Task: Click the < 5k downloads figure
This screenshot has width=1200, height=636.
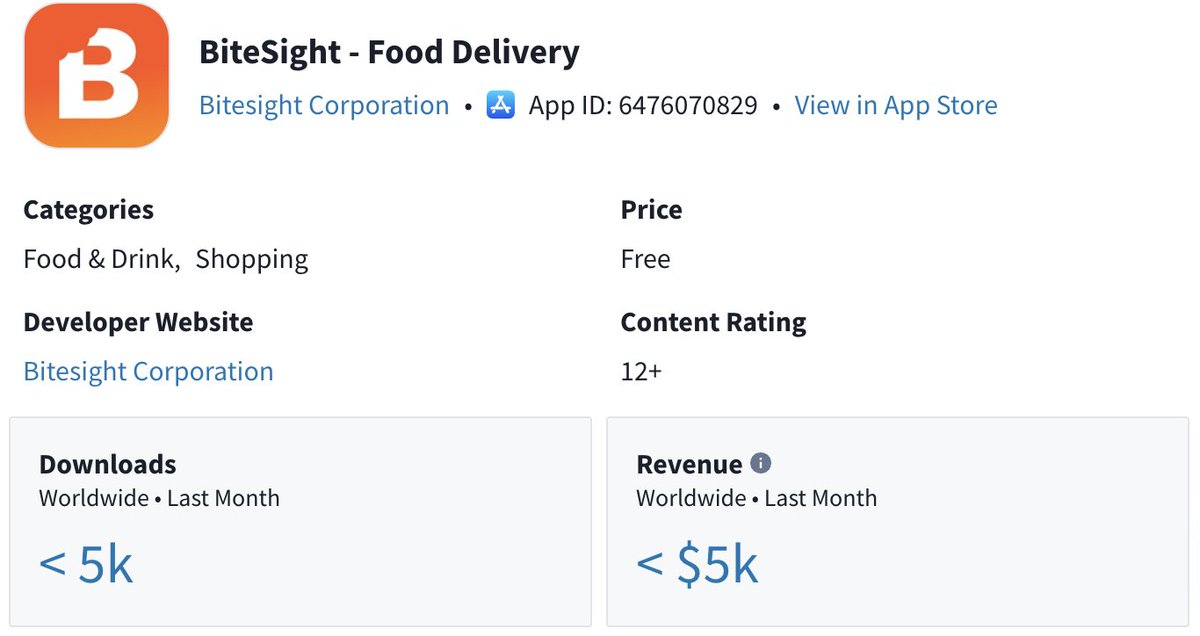Action: (86, 565)
